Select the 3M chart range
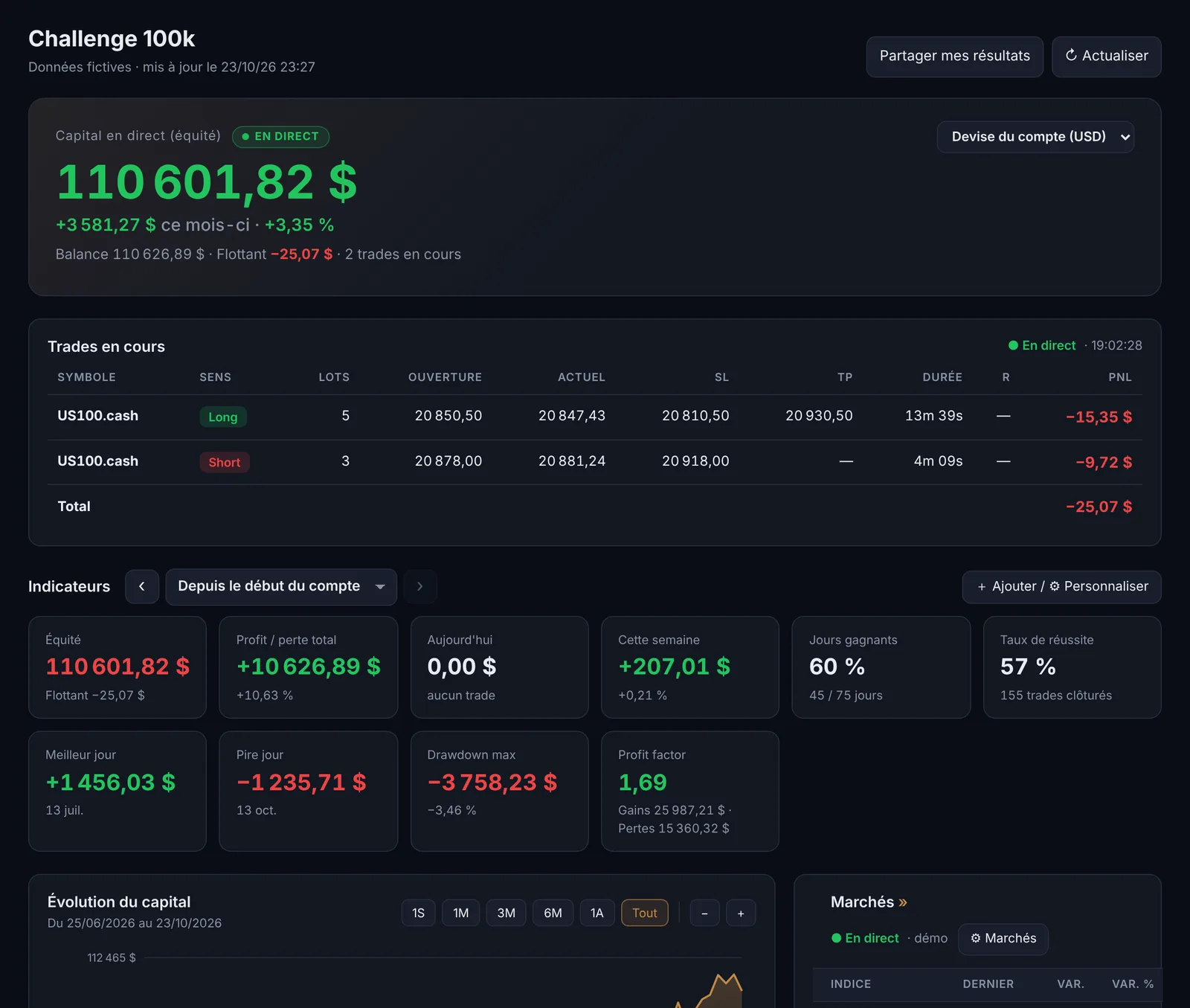The height and width of the screenshot is (1008, 1190). pos(506,913)
